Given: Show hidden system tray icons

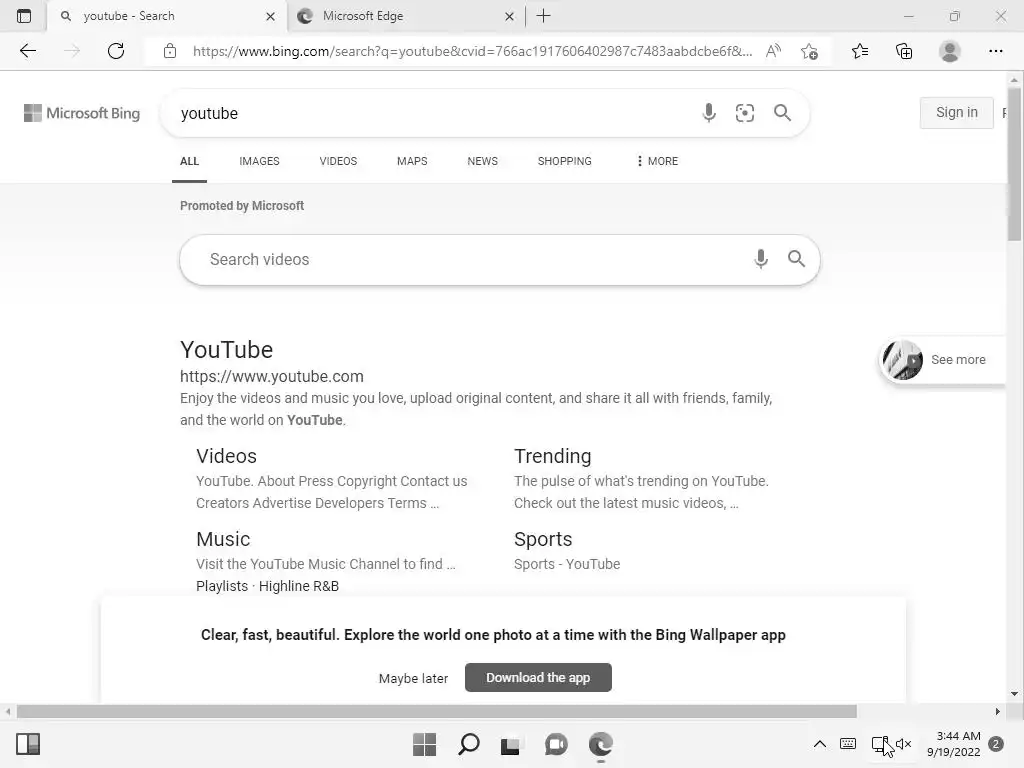Looking at the screenshot, I should 820,744.
